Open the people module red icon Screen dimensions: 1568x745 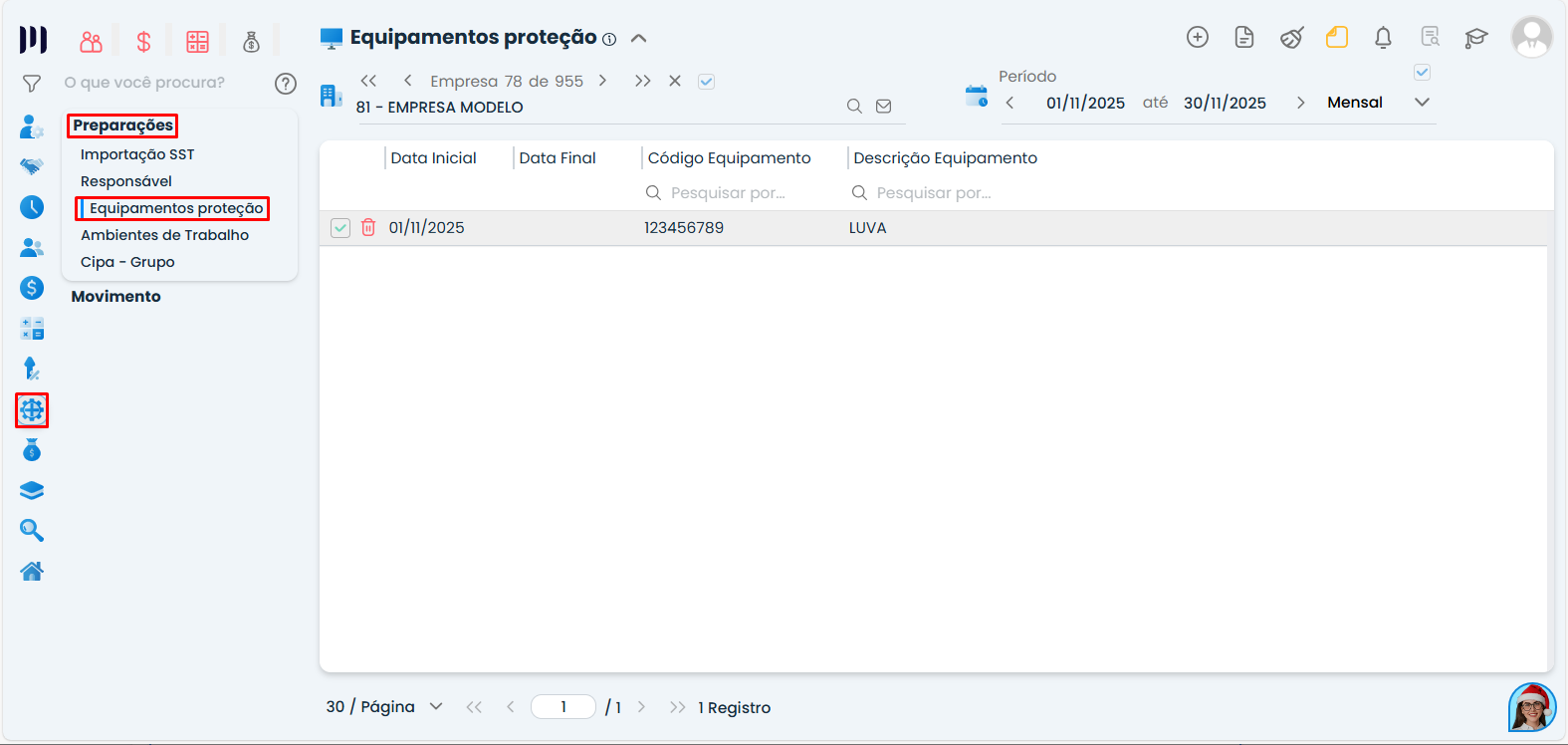(91, 41)
